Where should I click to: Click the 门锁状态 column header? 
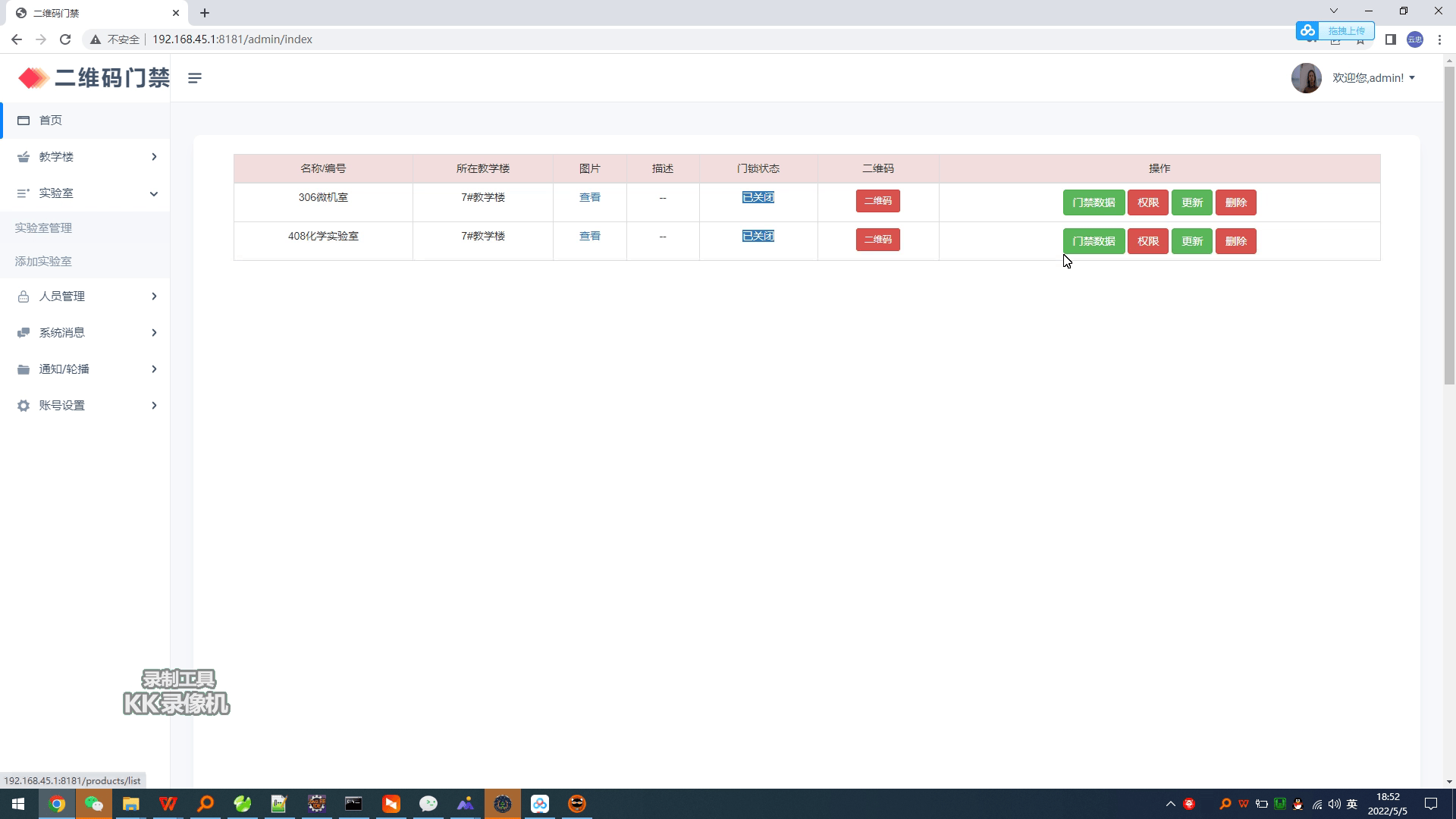click(x=758, y=168)
